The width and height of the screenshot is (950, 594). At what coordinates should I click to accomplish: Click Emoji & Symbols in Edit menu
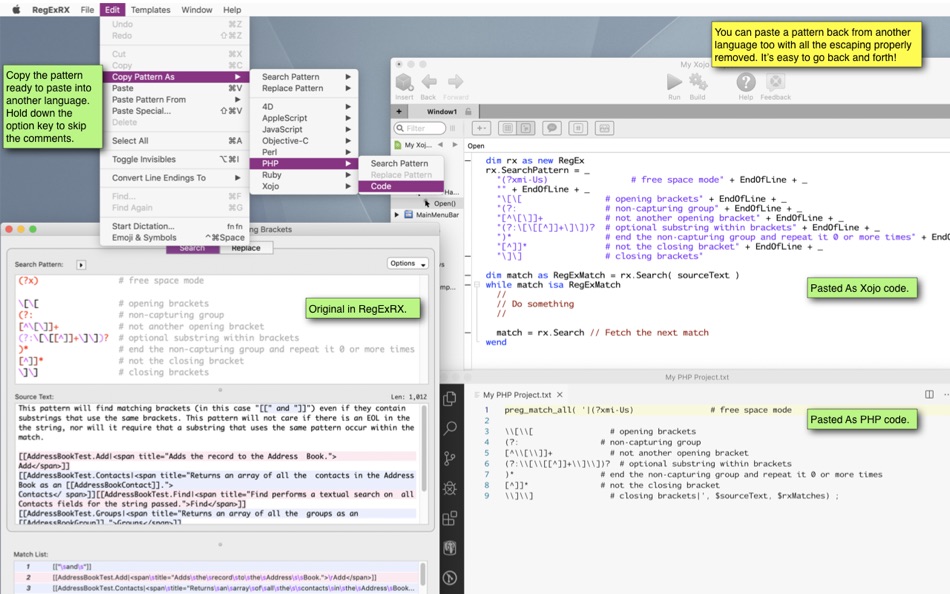pyautogui.click(x=174, y=238)
